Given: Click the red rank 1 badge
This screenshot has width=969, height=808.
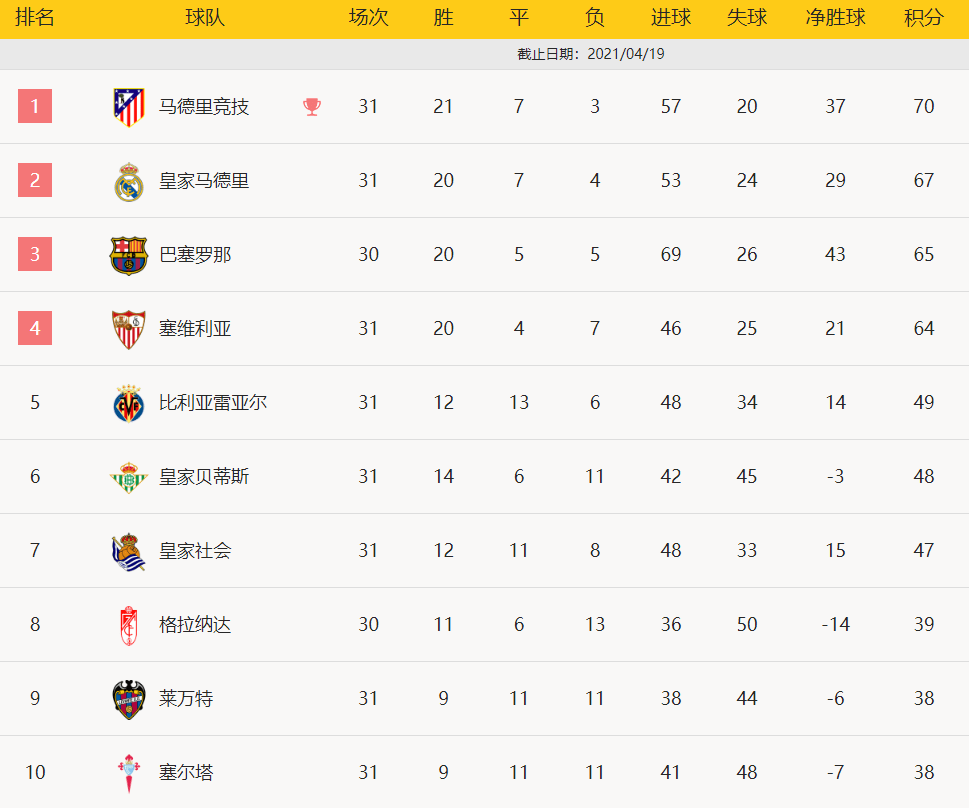Looking at the screenshot, I should (35, 106).
